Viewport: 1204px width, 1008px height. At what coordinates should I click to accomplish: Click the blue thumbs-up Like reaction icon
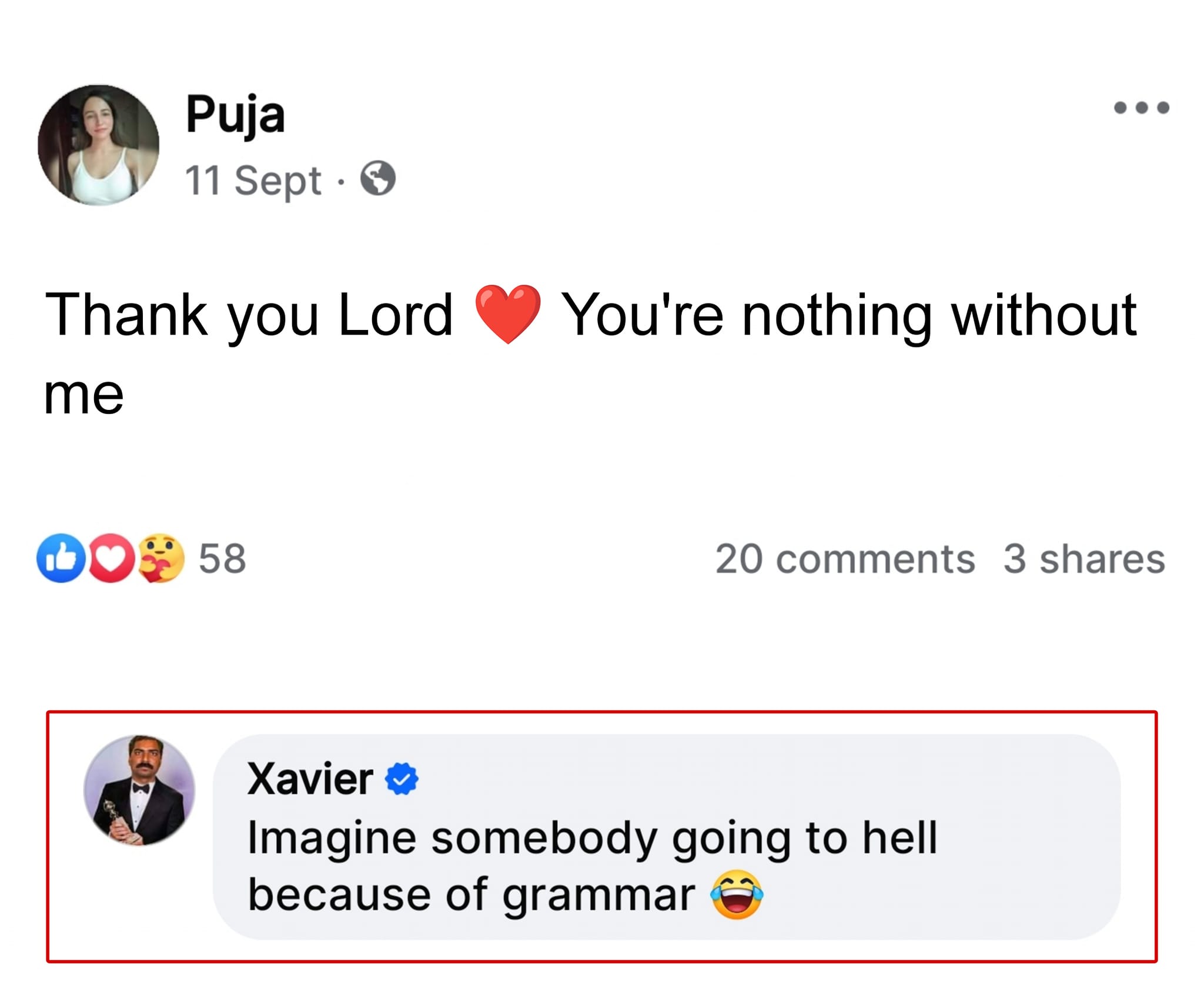61,558
